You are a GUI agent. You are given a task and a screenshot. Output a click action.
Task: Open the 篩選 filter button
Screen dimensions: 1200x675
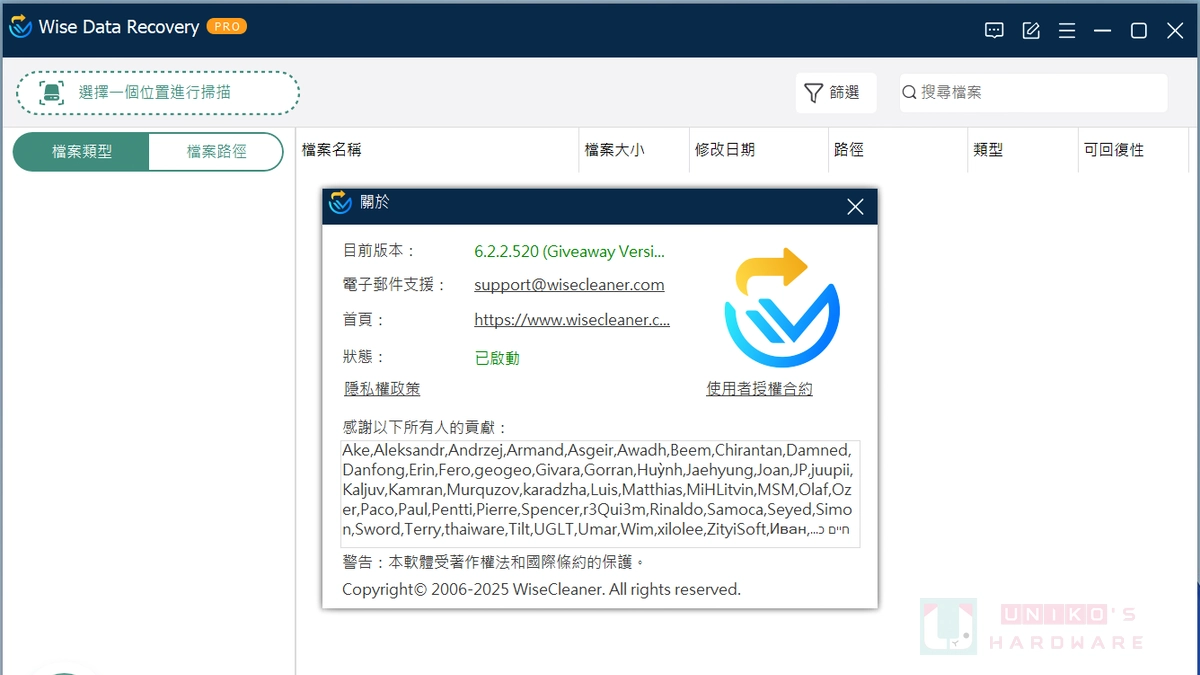click(836, 92)
